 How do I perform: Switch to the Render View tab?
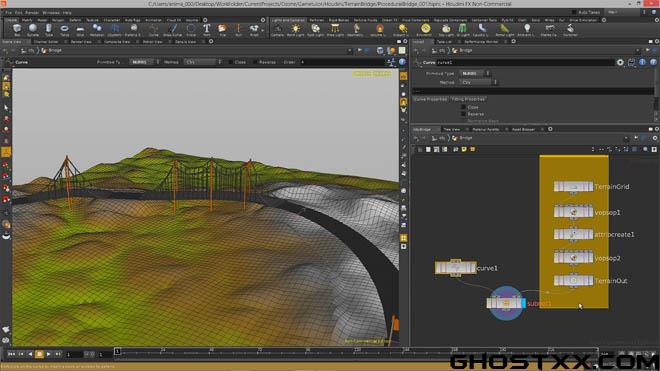click(x=81, y=42)
